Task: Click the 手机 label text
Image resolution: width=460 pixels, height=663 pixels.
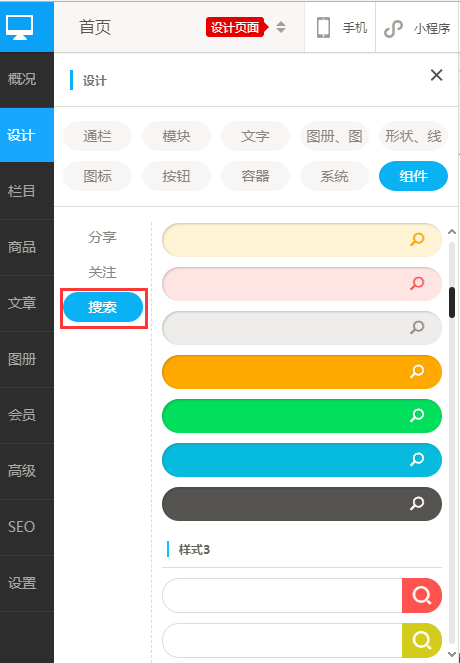Action: [x=355, y=28]
